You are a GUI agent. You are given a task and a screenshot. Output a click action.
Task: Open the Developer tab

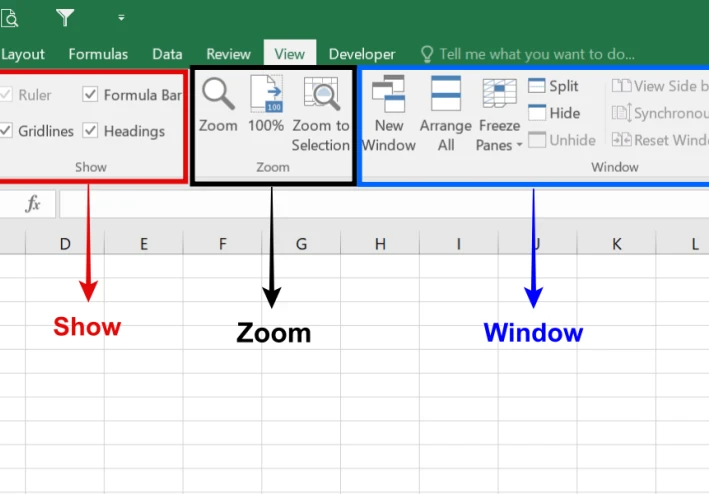point(362,54)
